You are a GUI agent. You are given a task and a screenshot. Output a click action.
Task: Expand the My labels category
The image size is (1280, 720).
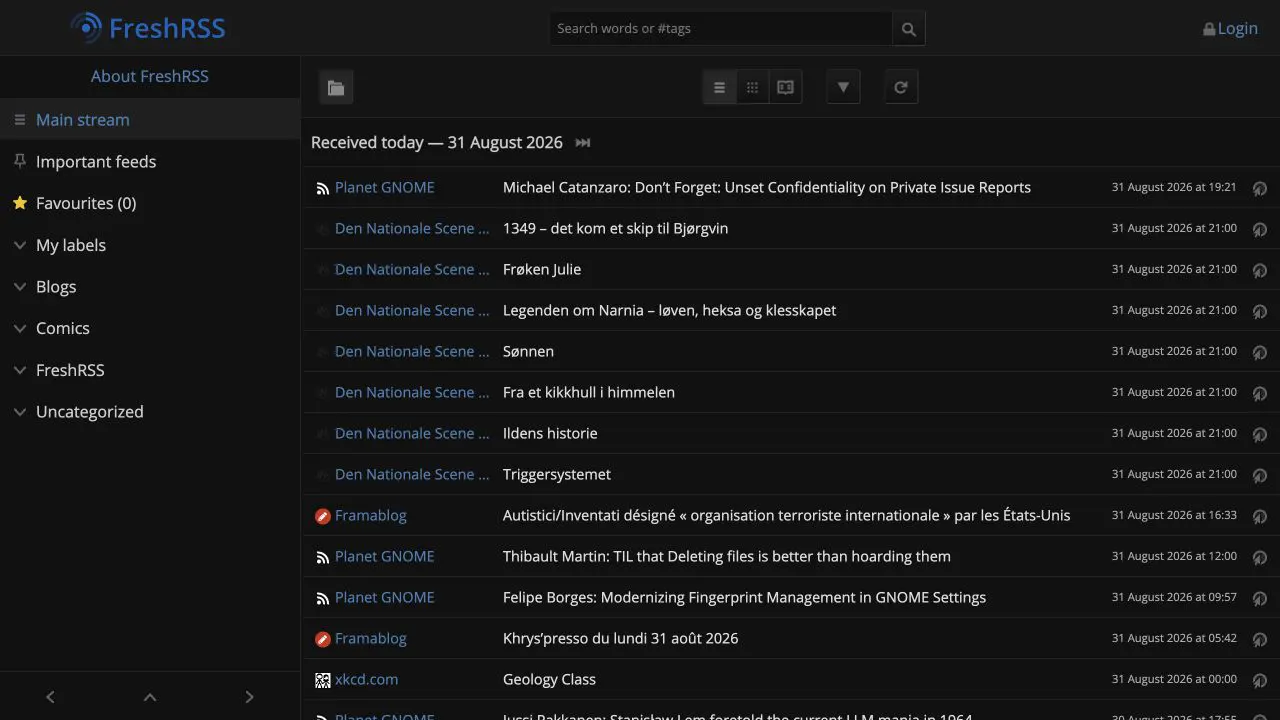[20, 245]
